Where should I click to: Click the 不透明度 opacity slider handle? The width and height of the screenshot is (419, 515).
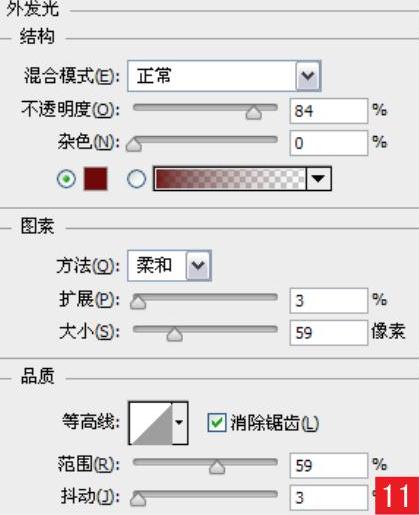pos(253,113)
